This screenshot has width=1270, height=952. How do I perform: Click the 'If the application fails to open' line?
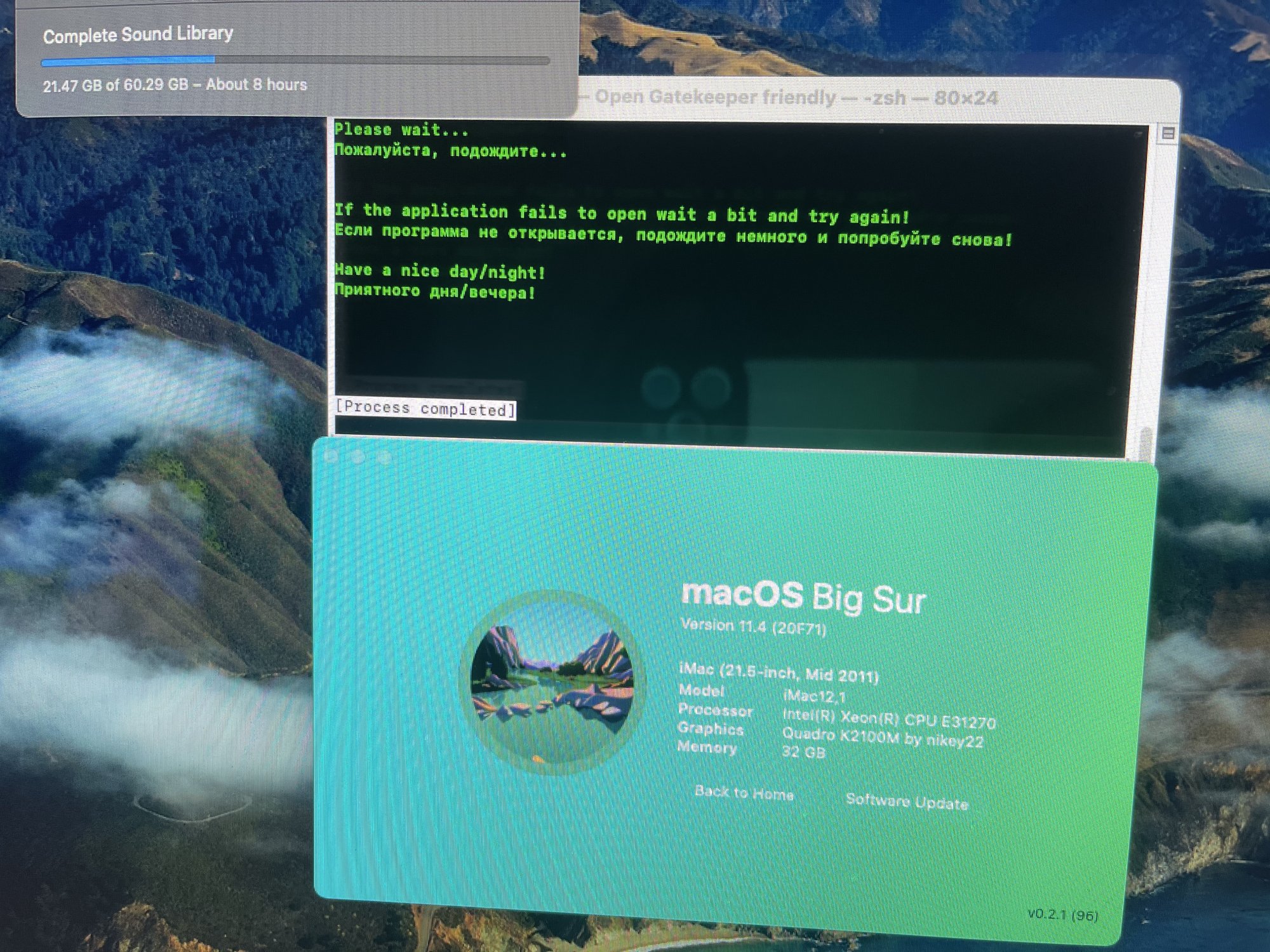622,214
